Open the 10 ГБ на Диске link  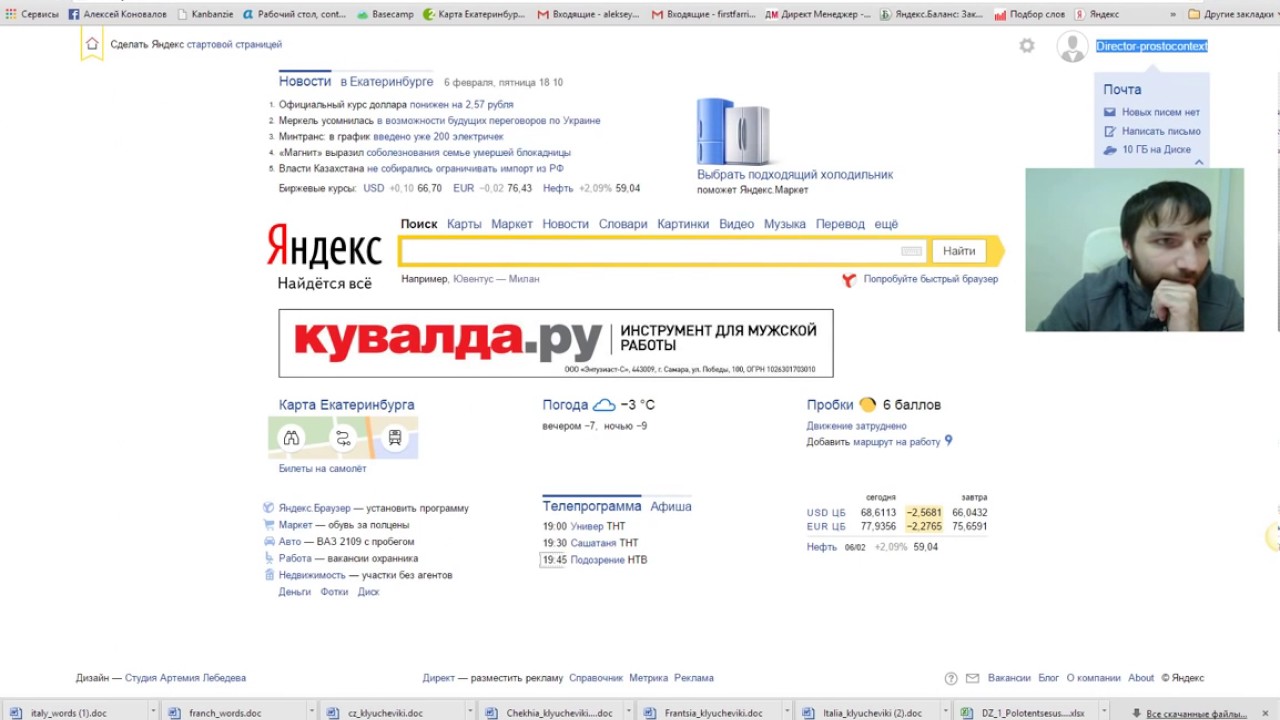click(1156, 149)
